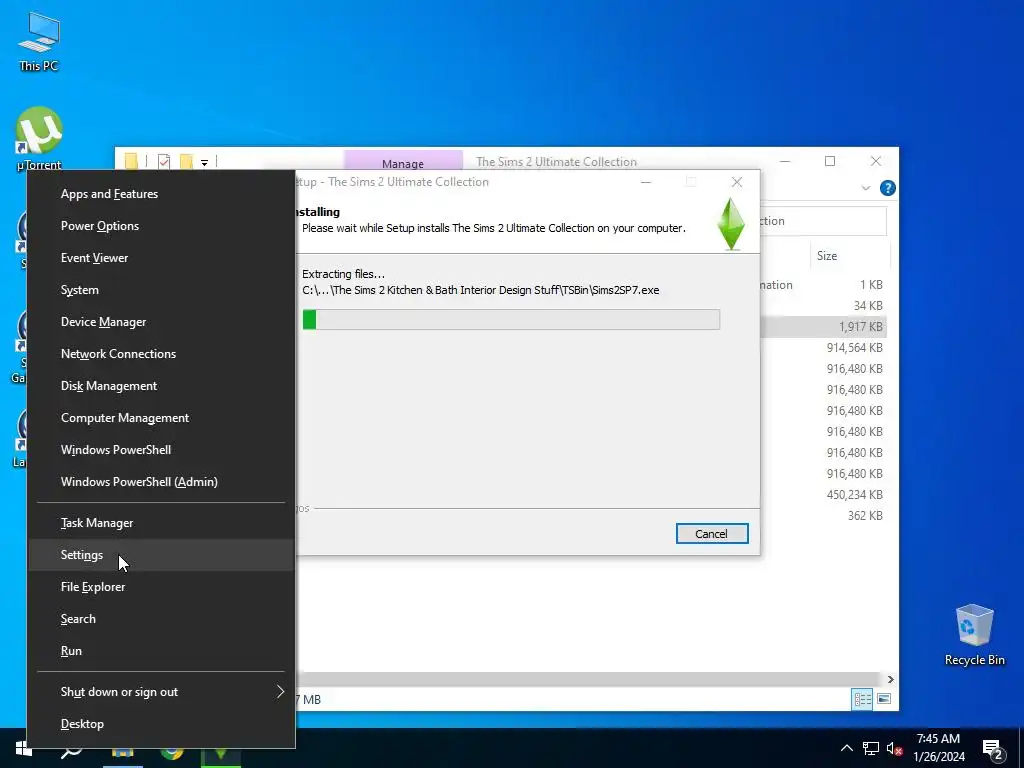Open File Explorer help icon
This screenshot has width=1024, height=768.
(x=888, y=188)
